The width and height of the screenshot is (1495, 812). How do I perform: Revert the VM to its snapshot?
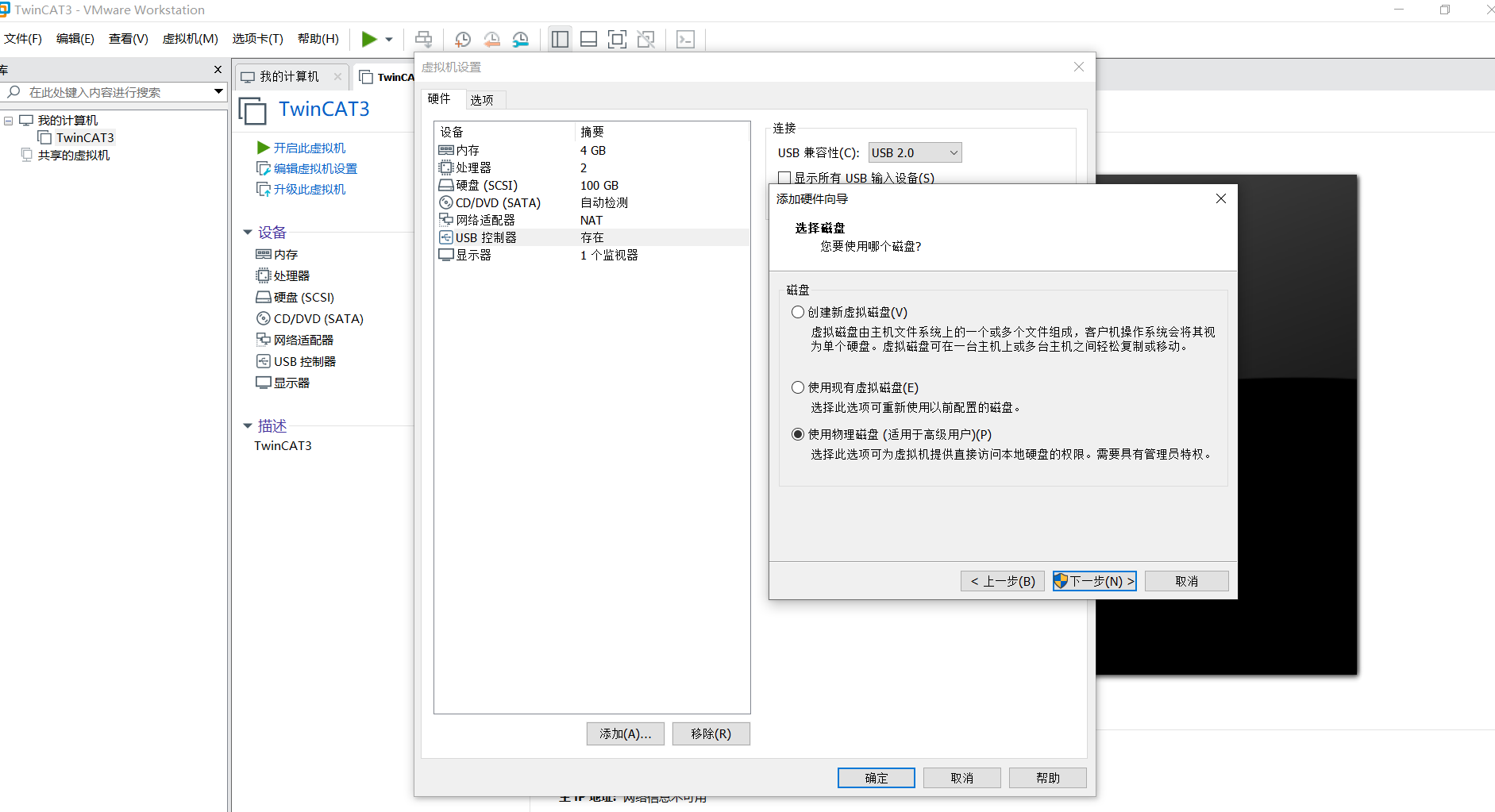492,38
